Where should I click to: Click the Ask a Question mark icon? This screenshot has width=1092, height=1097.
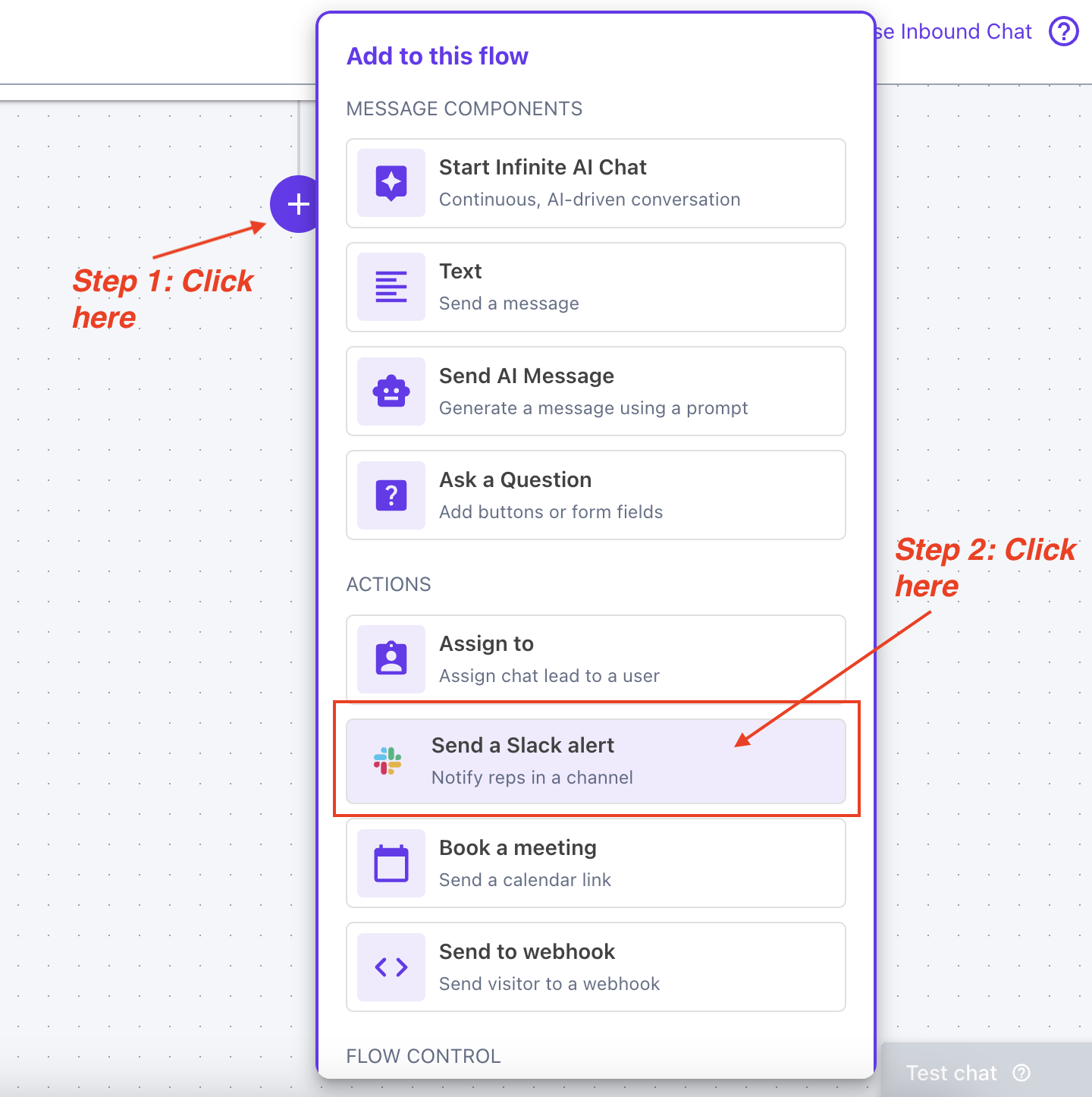point(391,495)
